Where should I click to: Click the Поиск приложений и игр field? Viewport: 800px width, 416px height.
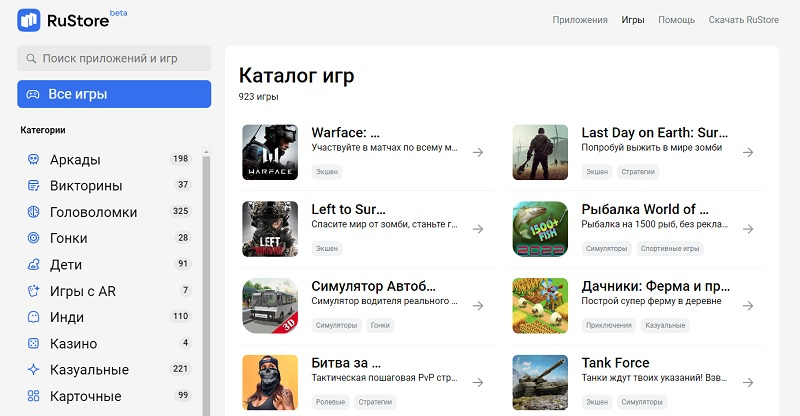(x=114, y=58)
